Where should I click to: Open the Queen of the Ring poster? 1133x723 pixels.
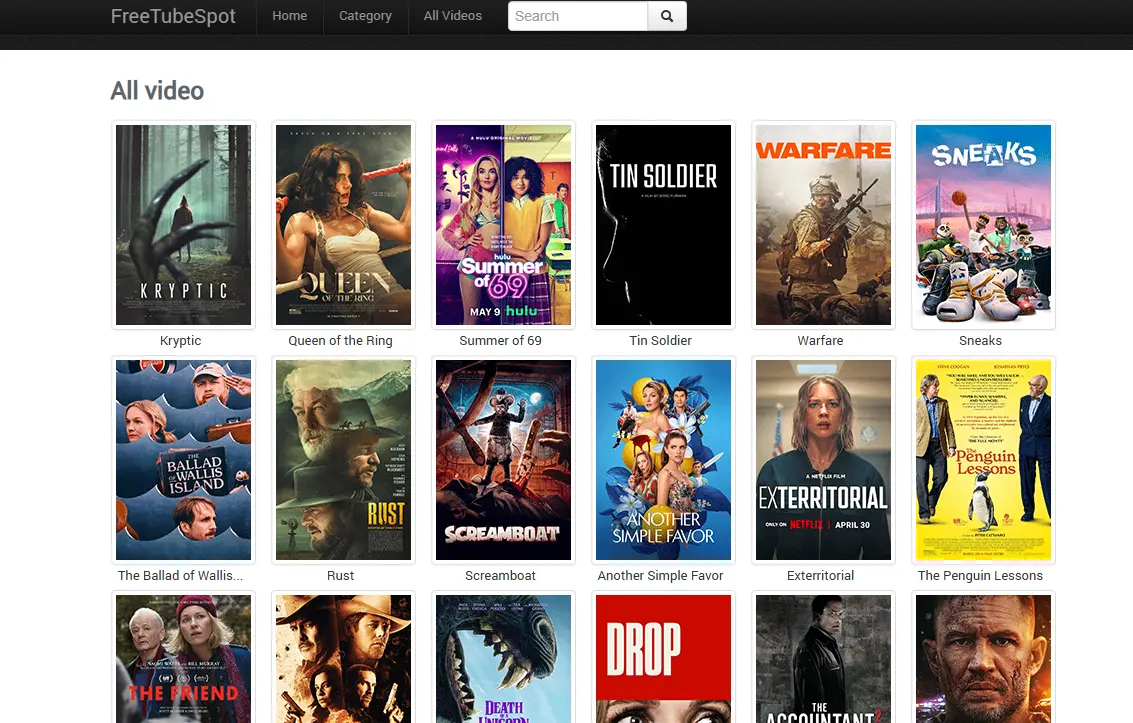pyautogui.click(x=343, y=225)
